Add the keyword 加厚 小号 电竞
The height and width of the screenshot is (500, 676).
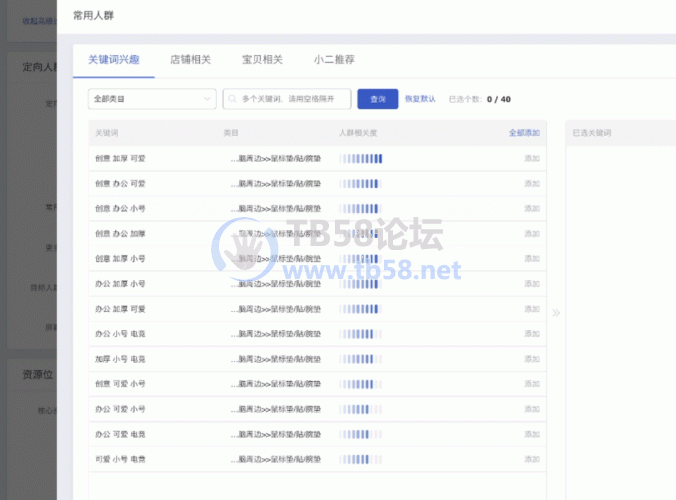(x=532, y=359)
